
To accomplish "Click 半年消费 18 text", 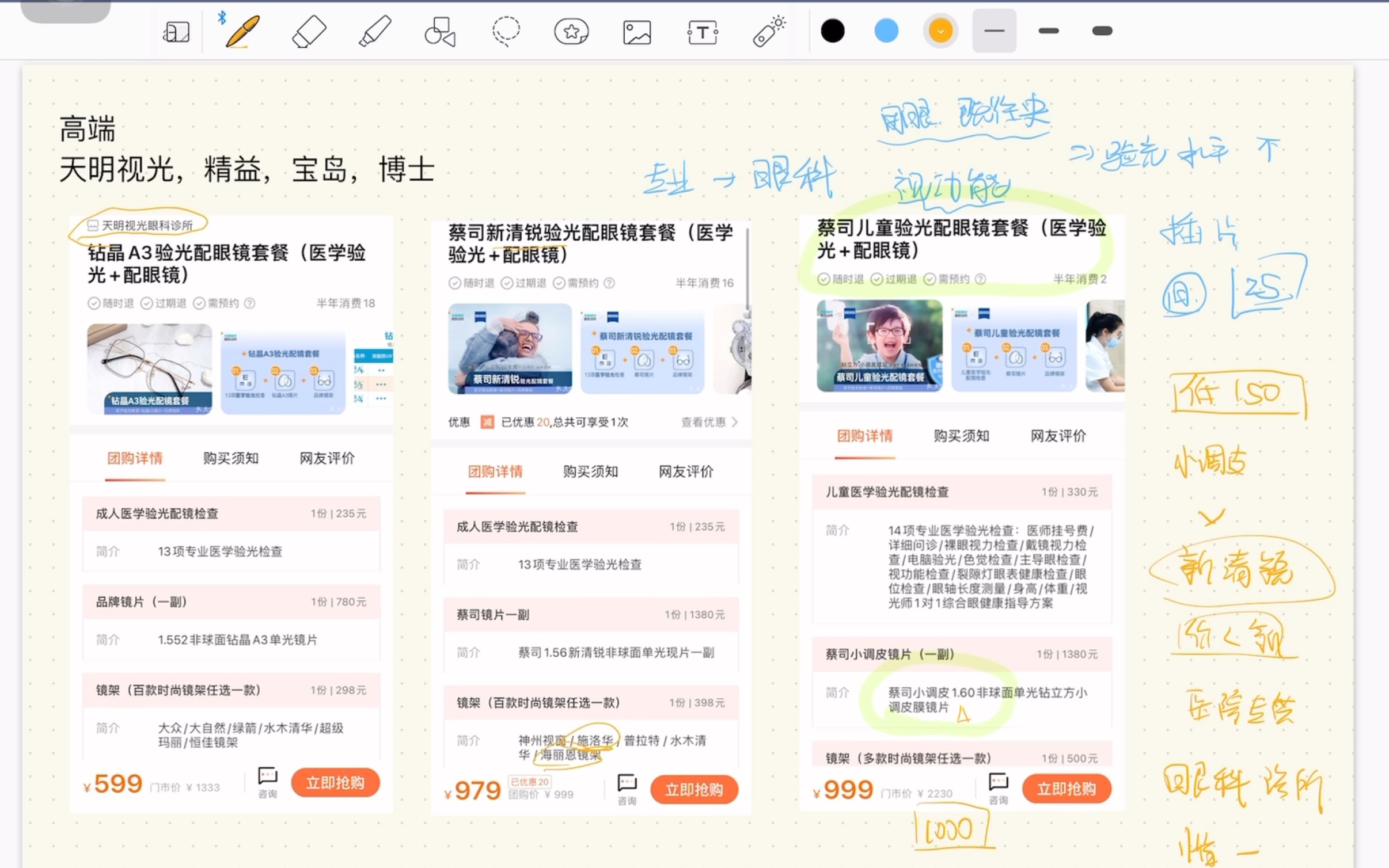I will pyautogui.click(x=346, y=303).
